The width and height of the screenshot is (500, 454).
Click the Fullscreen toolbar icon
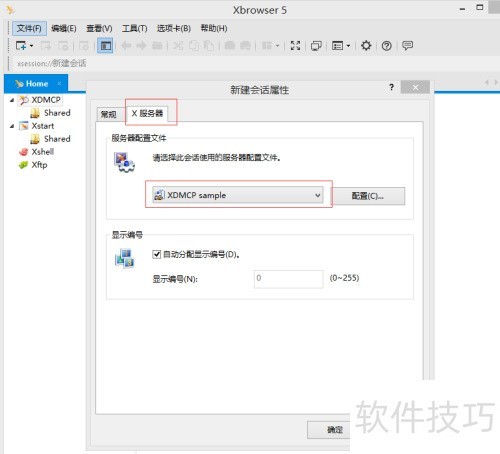(x=295, y=45)
